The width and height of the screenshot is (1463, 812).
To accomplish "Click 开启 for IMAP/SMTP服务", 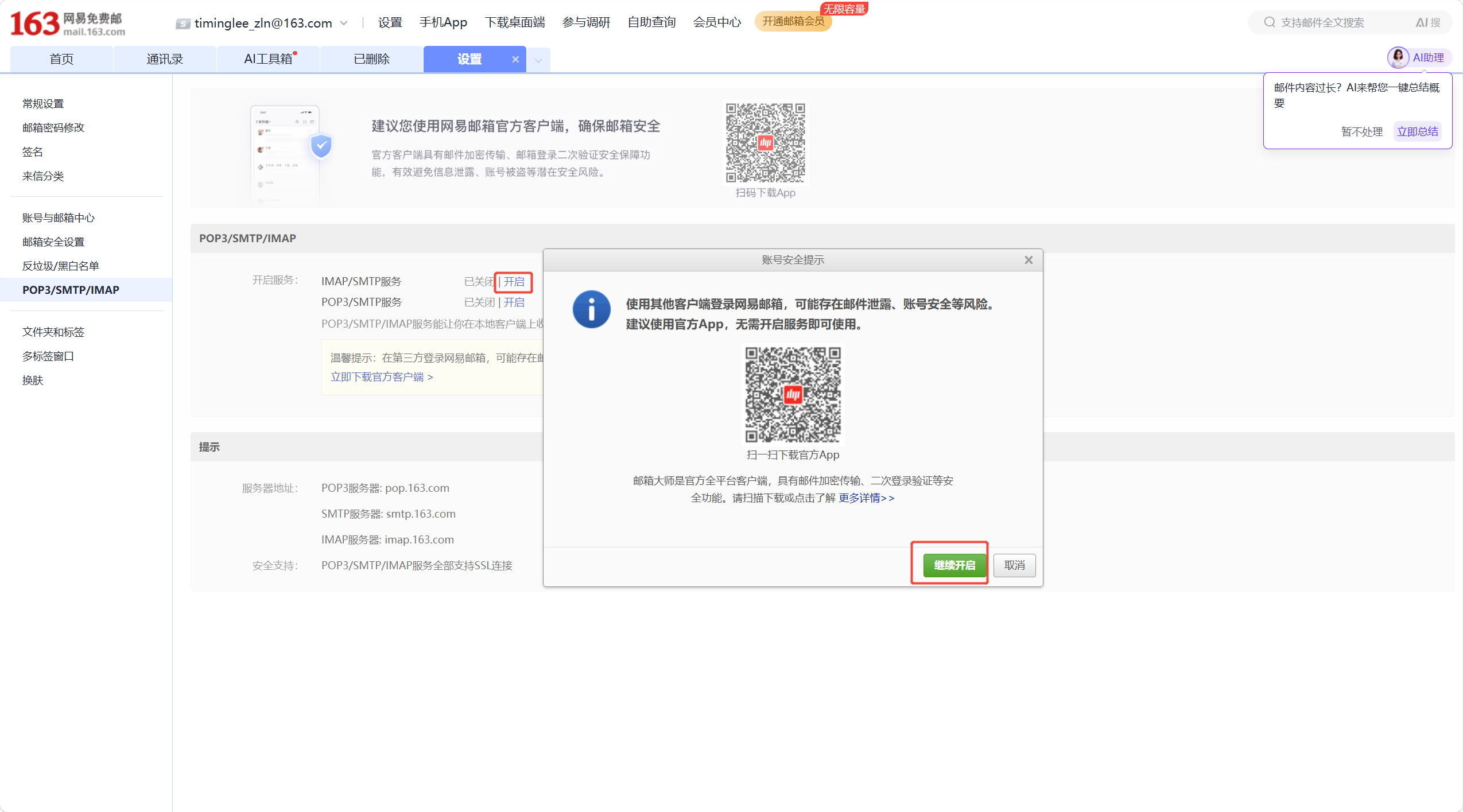I will 514,282.
